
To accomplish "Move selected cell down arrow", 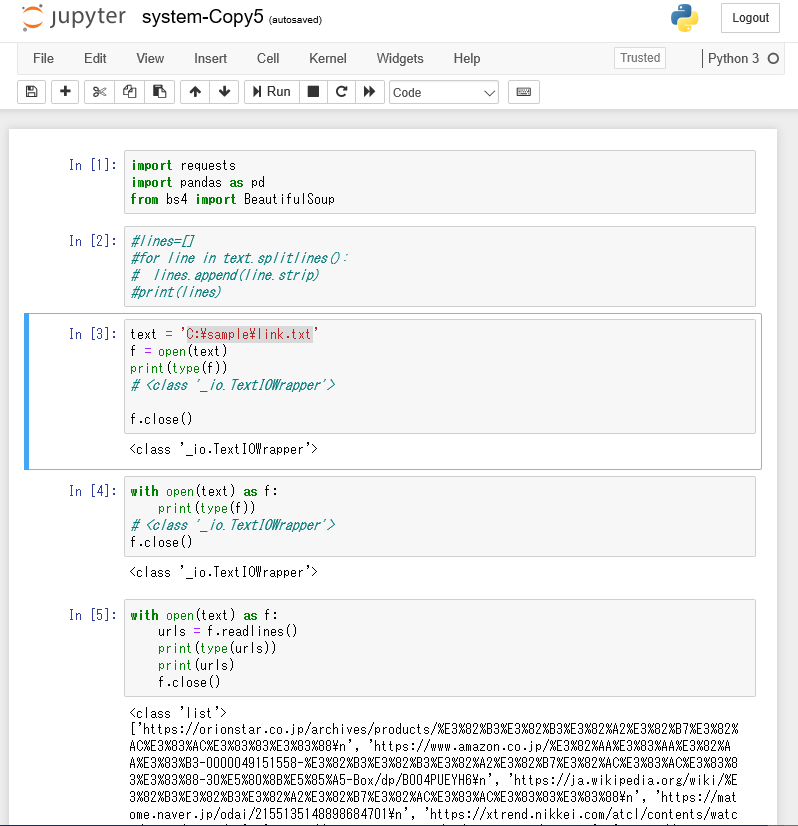I will [224, 92].
